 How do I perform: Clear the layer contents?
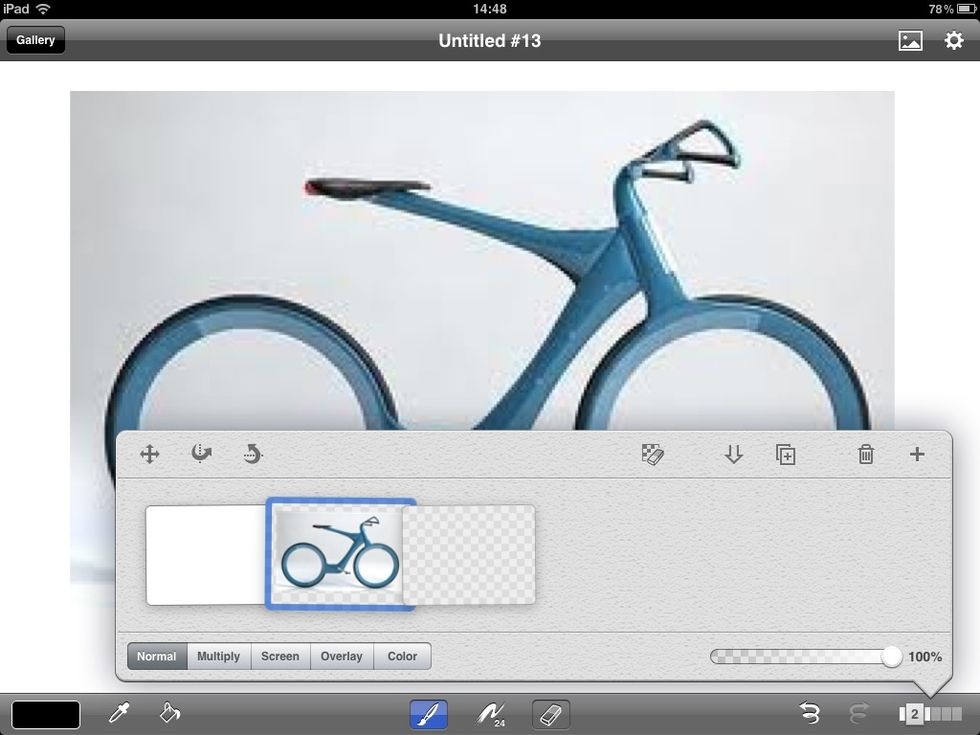pos(654,454)
